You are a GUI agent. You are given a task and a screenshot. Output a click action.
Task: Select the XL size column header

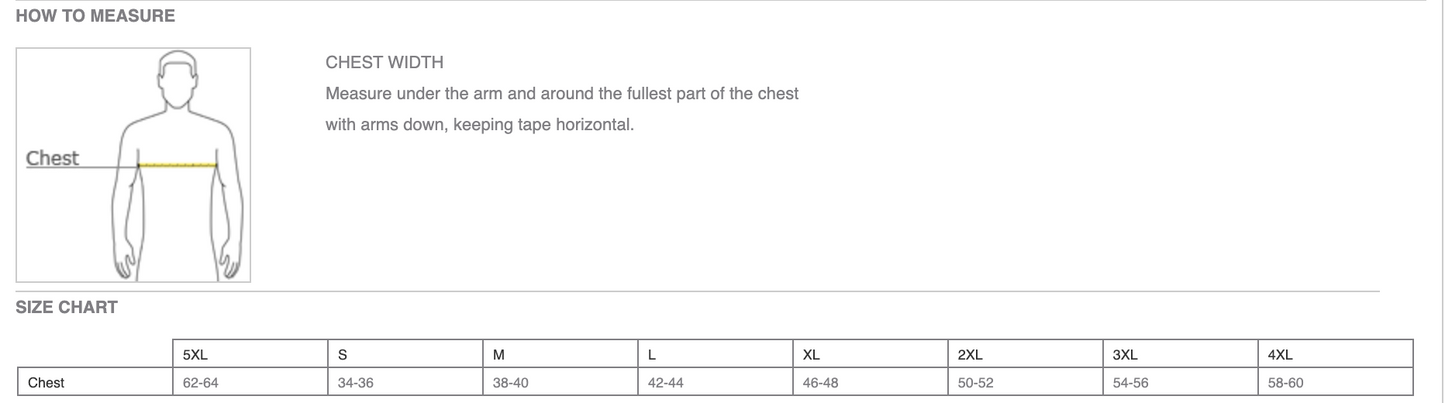coord(811,355)
